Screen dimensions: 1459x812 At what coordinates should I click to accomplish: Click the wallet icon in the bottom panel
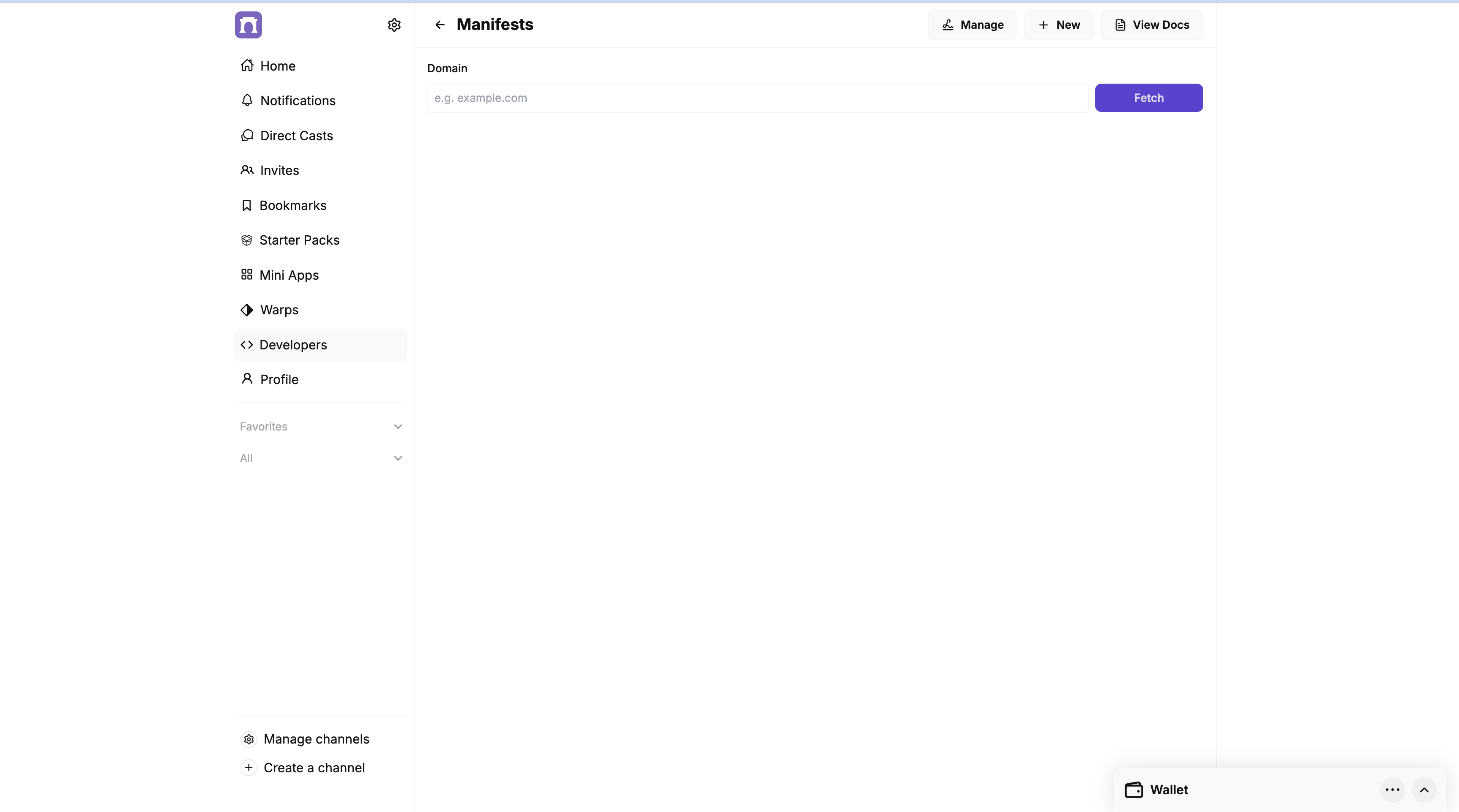coord(1133,790)
